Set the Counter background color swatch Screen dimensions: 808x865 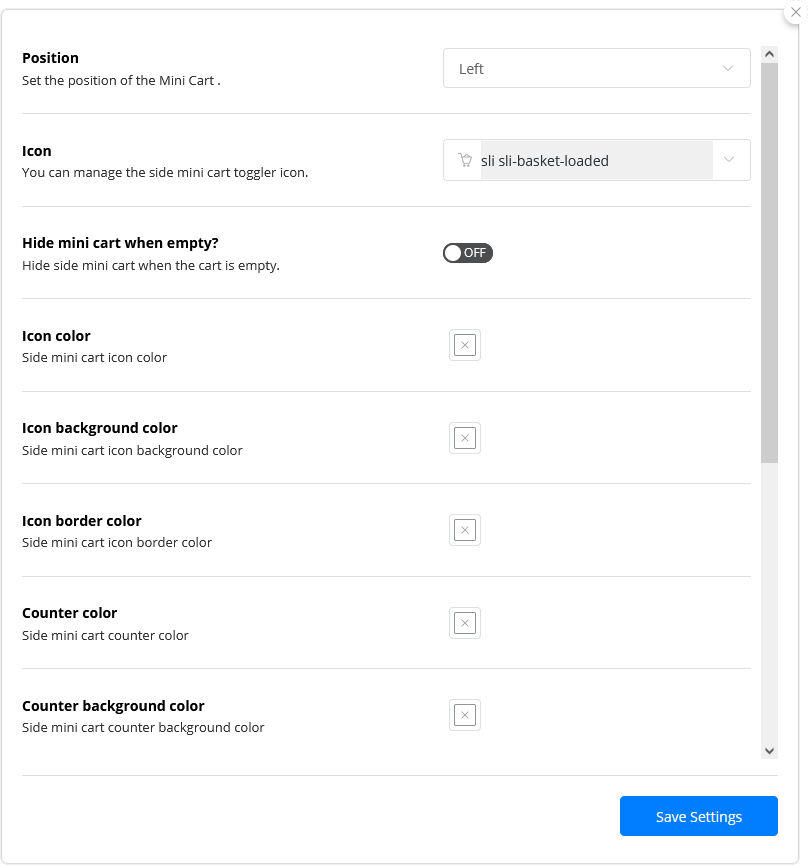click(465, 715)
